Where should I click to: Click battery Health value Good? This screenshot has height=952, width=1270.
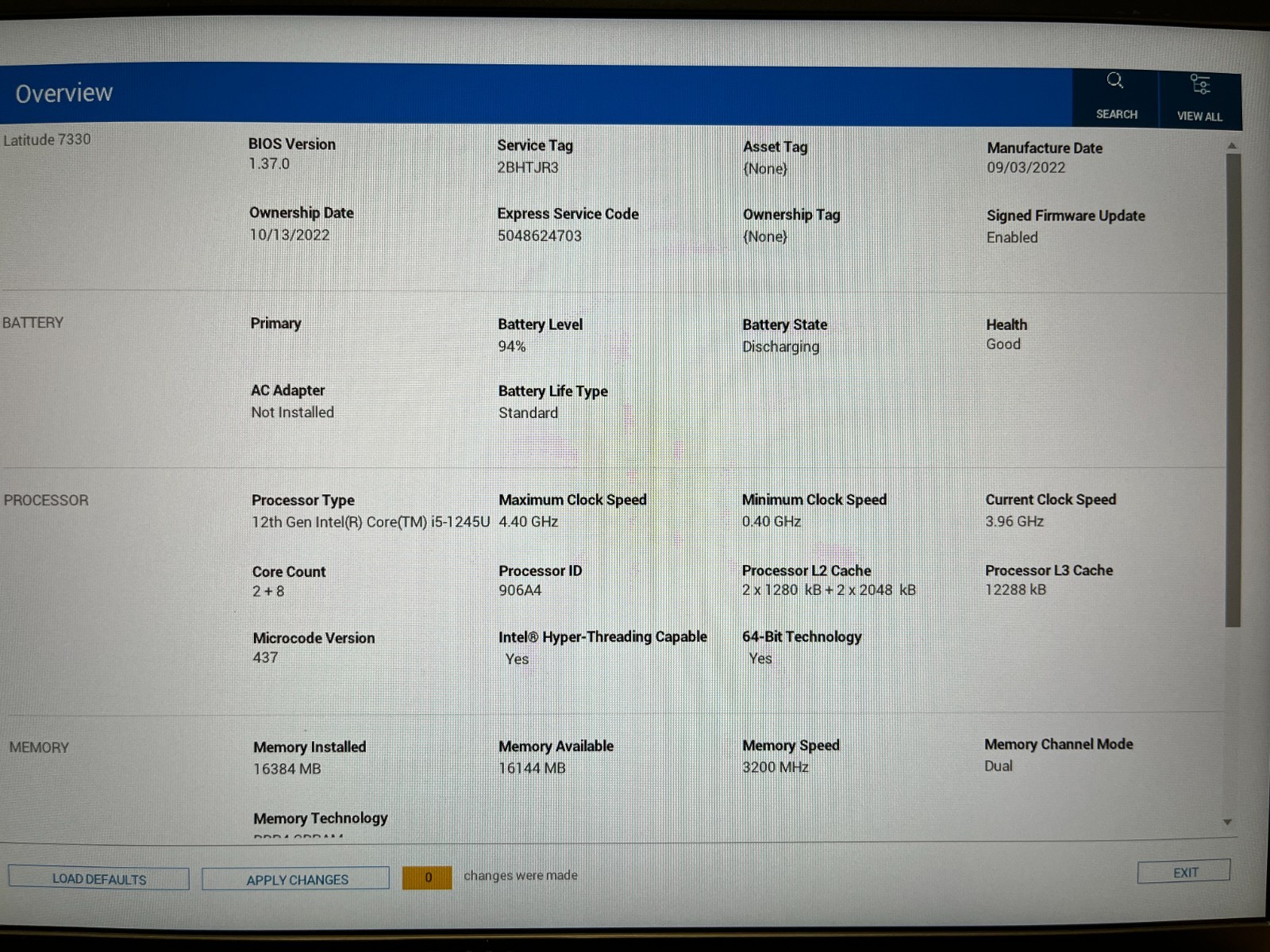pyautogui.click(x=1003, y=344)
